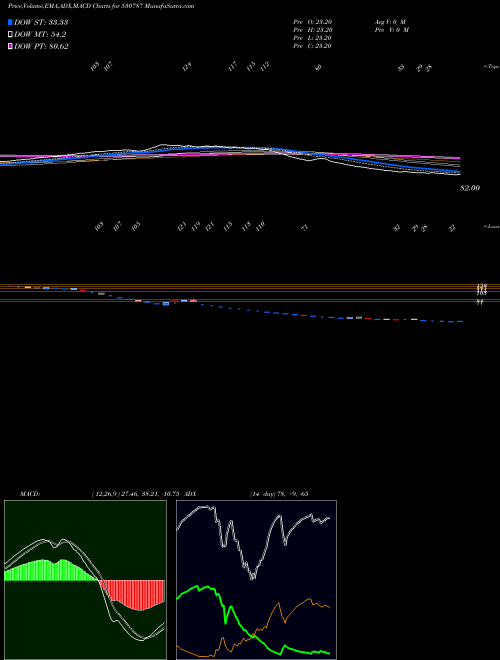Select the 'DOW MT: 54.2' label
Viewport: 500px width, 660px height.
pyautogui.click(x=40, y=35)
